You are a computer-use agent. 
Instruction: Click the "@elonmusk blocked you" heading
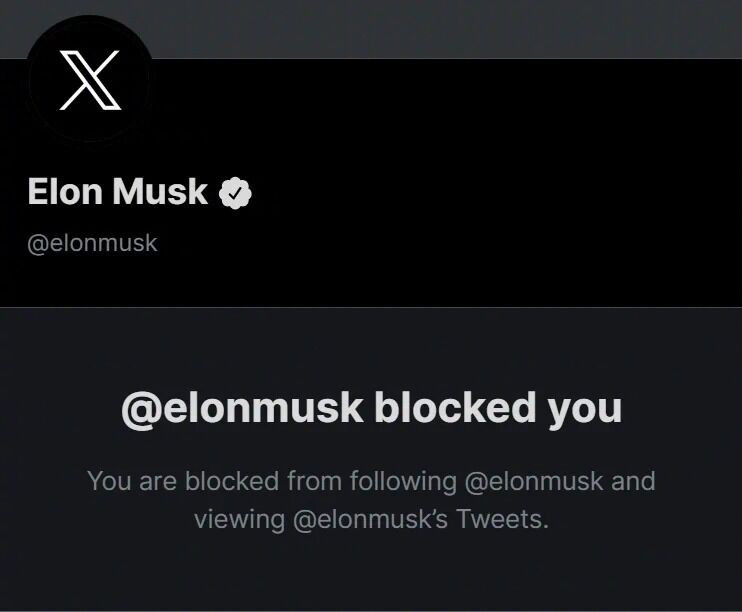tap(371, 408)
